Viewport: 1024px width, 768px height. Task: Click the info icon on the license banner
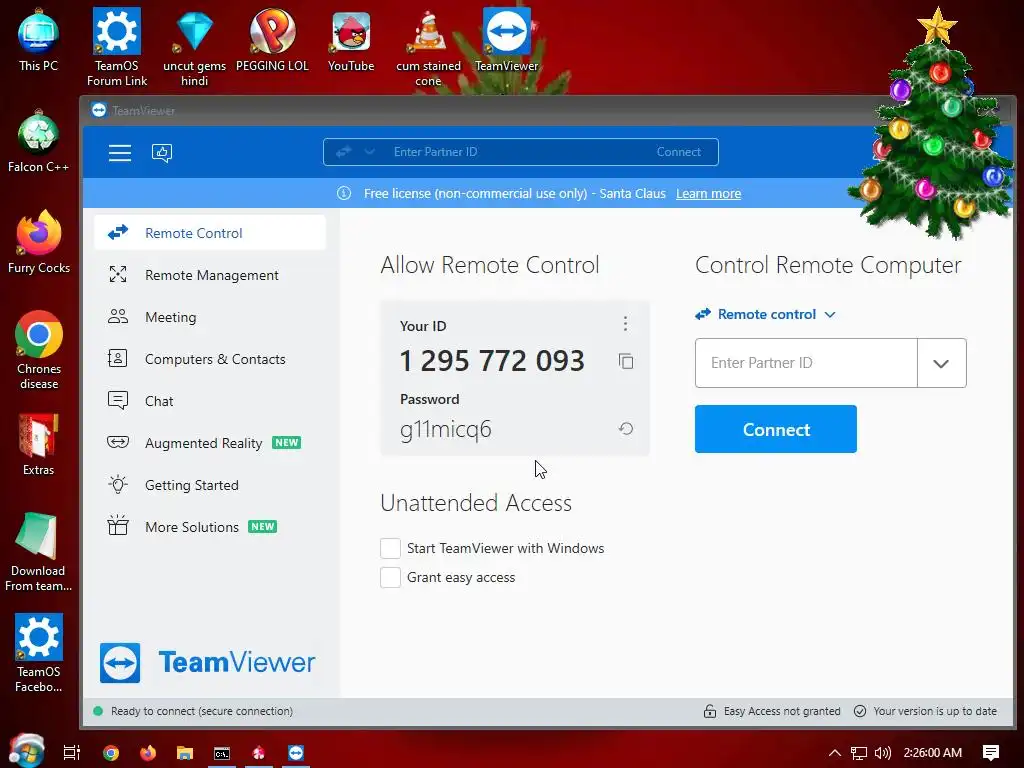344,193
